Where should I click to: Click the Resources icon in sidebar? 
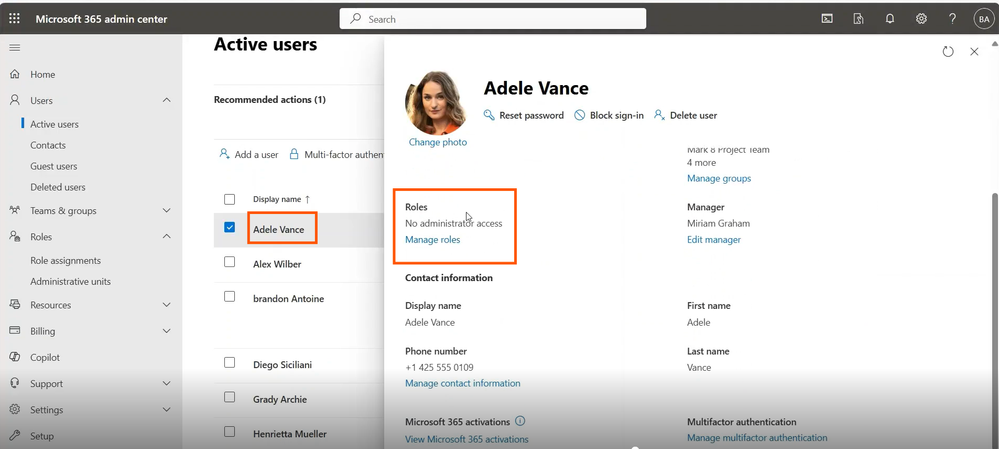(x=15, y=304)
